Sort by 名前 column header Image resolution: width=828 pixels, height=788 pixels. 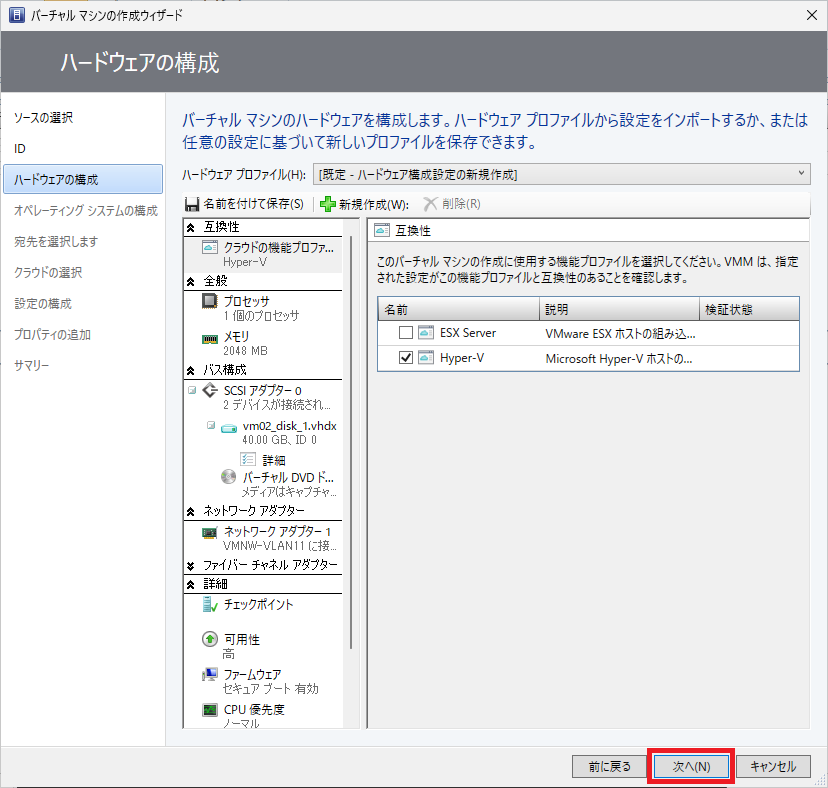click(x=458, y=309)
